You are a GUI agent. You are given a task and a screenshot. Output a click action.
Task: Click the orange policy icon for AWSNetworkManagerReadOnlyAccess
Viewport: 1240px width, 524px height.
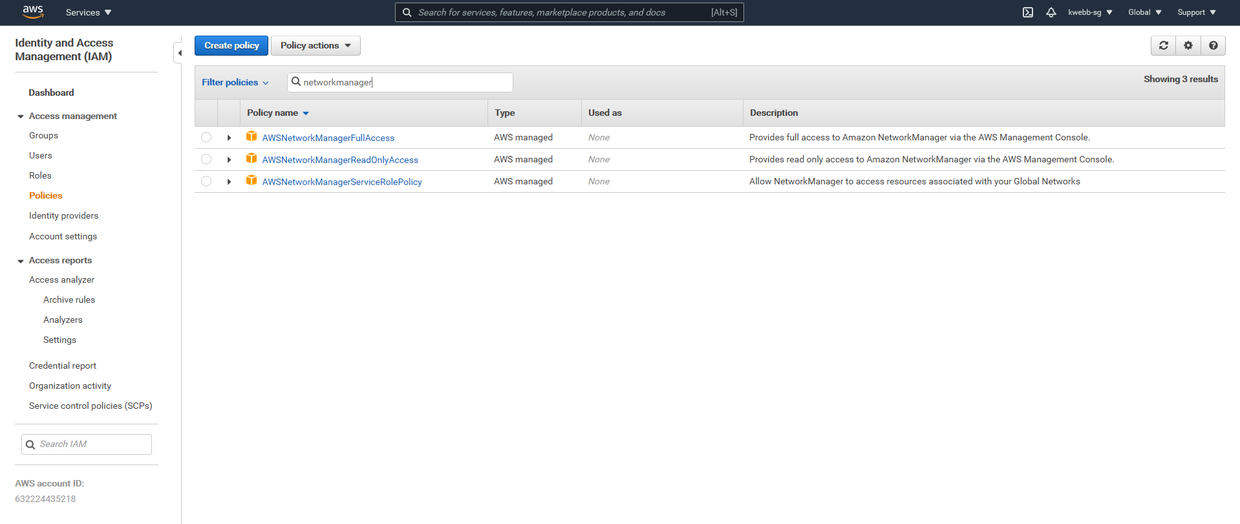point(252,158)
